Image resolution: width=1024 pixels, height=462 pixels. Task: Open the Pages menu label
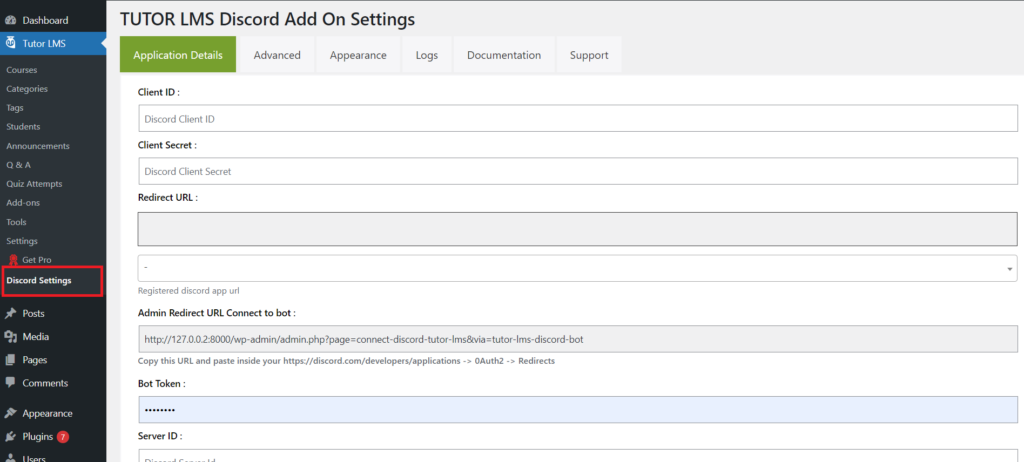tap(35, 360)
